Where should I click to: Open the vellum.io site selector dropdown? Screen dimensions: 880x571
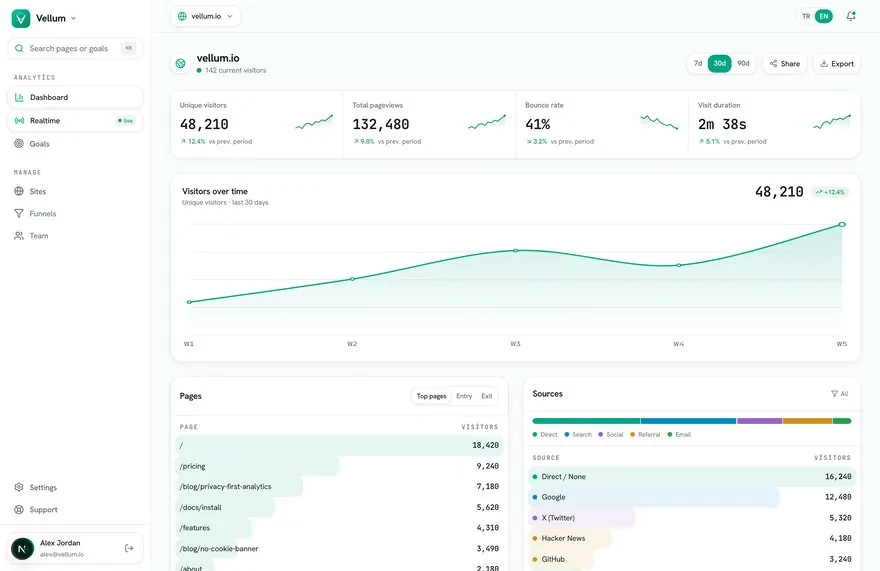coord(205,16)
